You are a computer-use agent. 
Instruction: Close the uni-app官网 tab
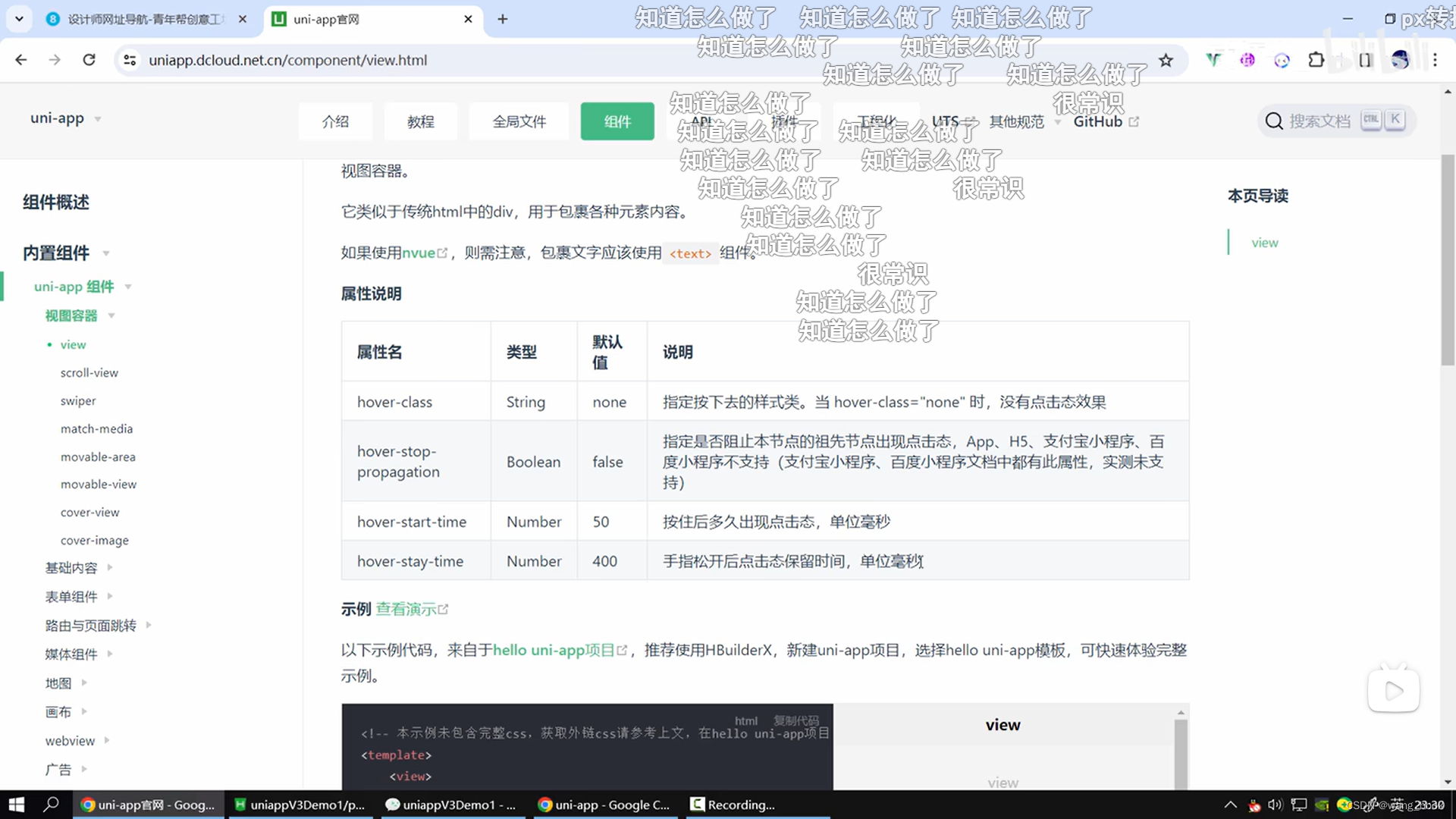(x=468, y=19)
